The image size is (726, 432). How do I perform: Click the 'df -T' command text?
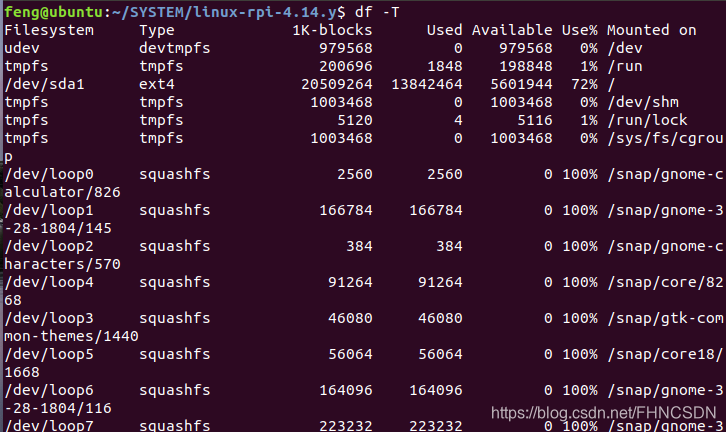click(377, 13)
